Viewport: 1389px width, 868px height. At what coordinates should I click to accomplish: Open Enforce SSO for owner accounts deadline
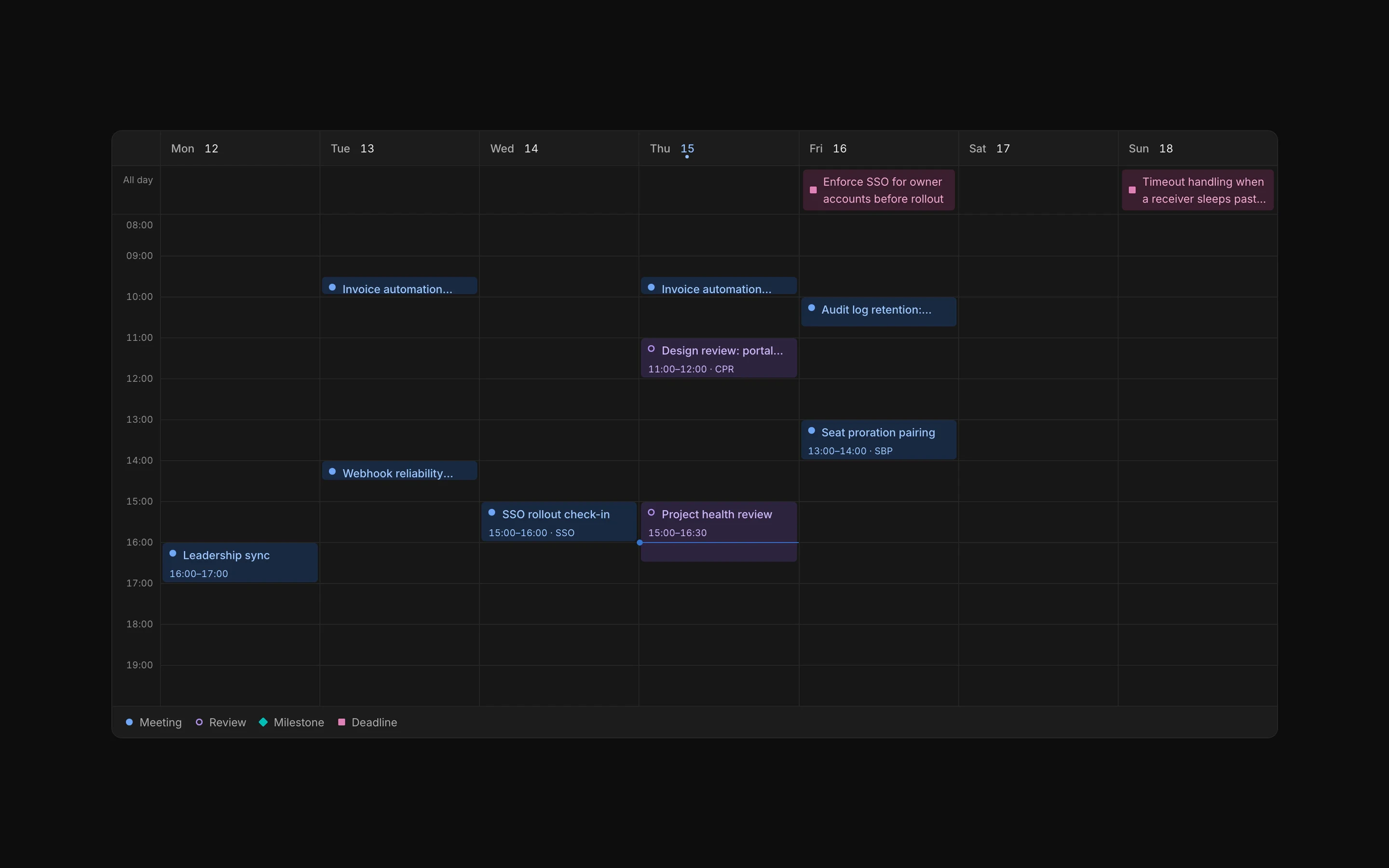click(879, 190)
